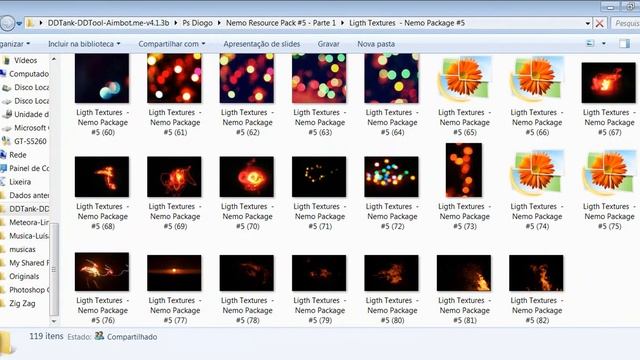Select the horizontal flare thumbnail (77)
Image resolution: width=640 pixels, height=360 pixels.
coord(174,273)
